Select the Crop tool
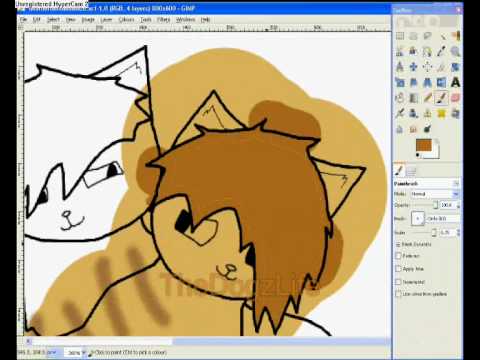The height and width of the screenshot is (360, 480). pyautogui.click(x=442, y=67)
